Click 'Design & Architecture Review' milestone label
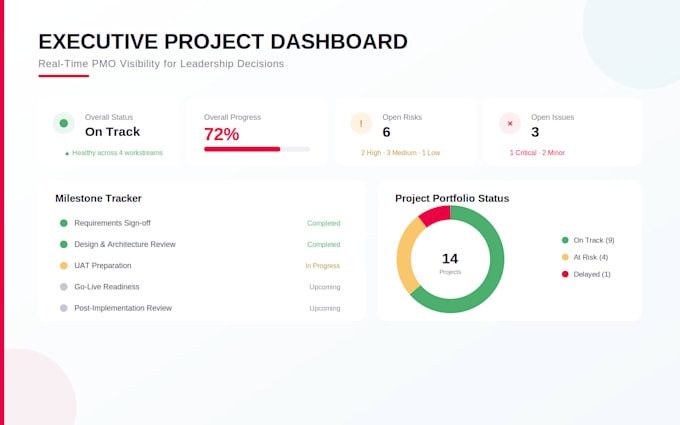 tap(125, 244)
